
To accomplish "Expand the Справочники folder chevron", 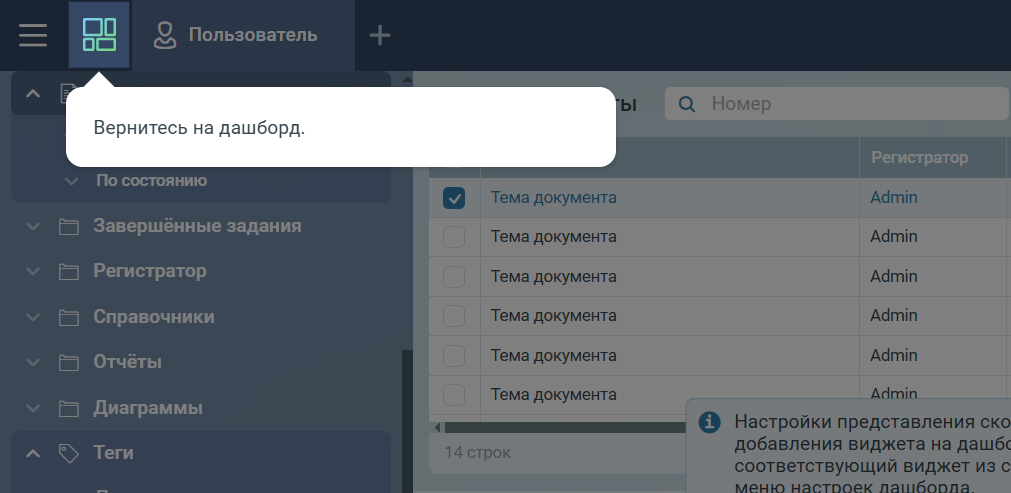I will point(33,317).
